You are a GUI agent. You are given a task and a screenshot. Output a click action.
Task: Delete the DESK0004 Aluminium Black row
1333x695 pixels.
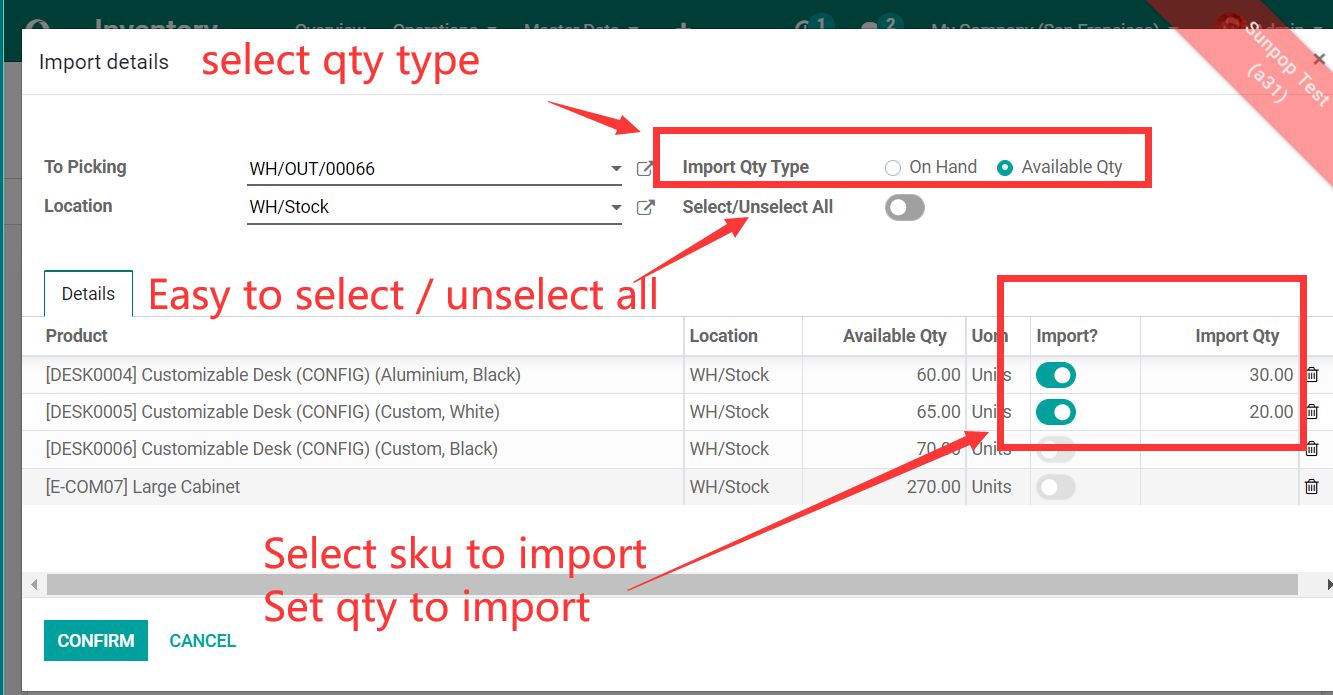(1312, 375)
